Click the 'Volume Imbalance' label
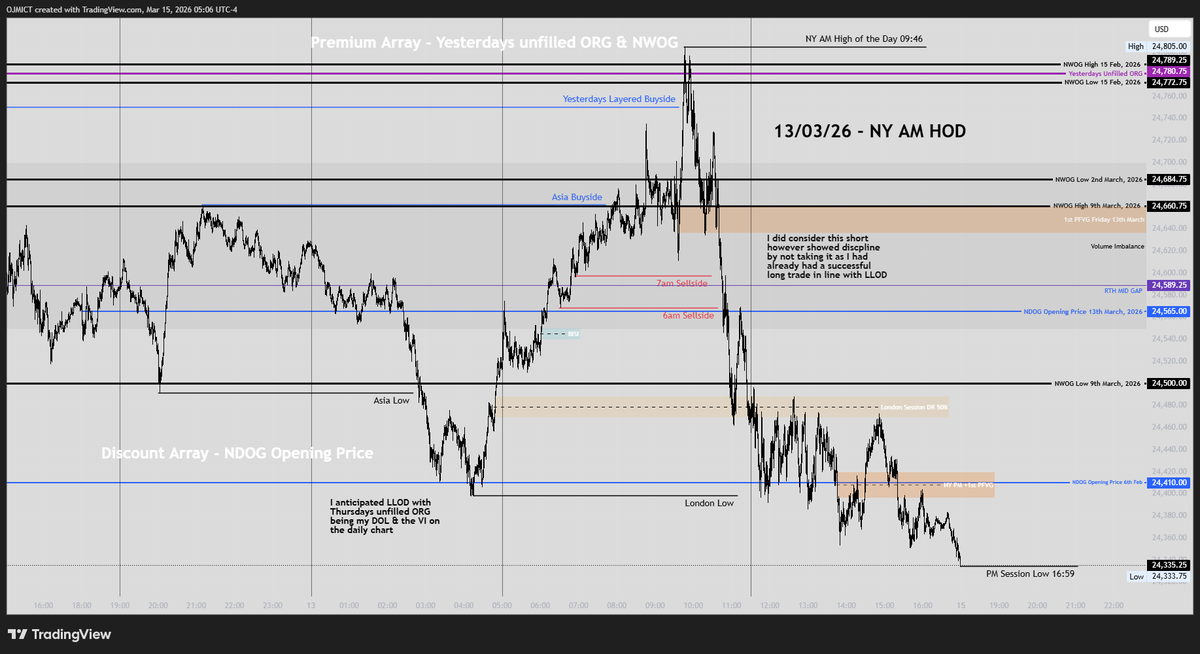 point(1117,245)
